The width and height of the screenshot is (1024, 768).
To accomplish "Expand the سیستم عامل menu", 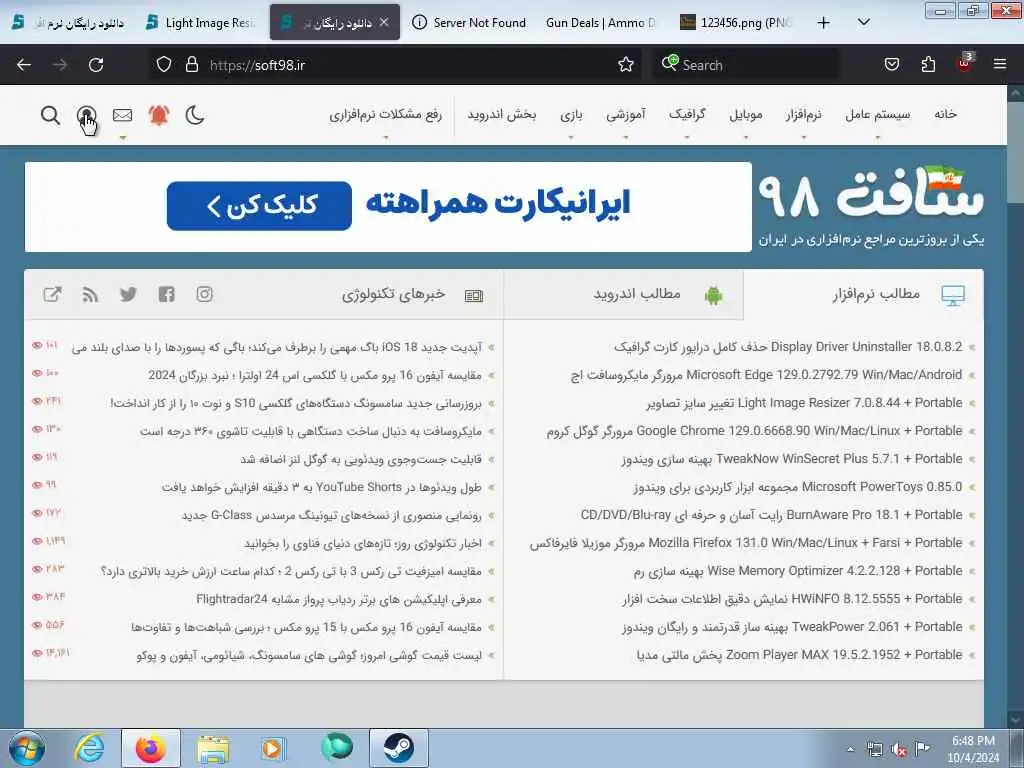I will [878, 114].
